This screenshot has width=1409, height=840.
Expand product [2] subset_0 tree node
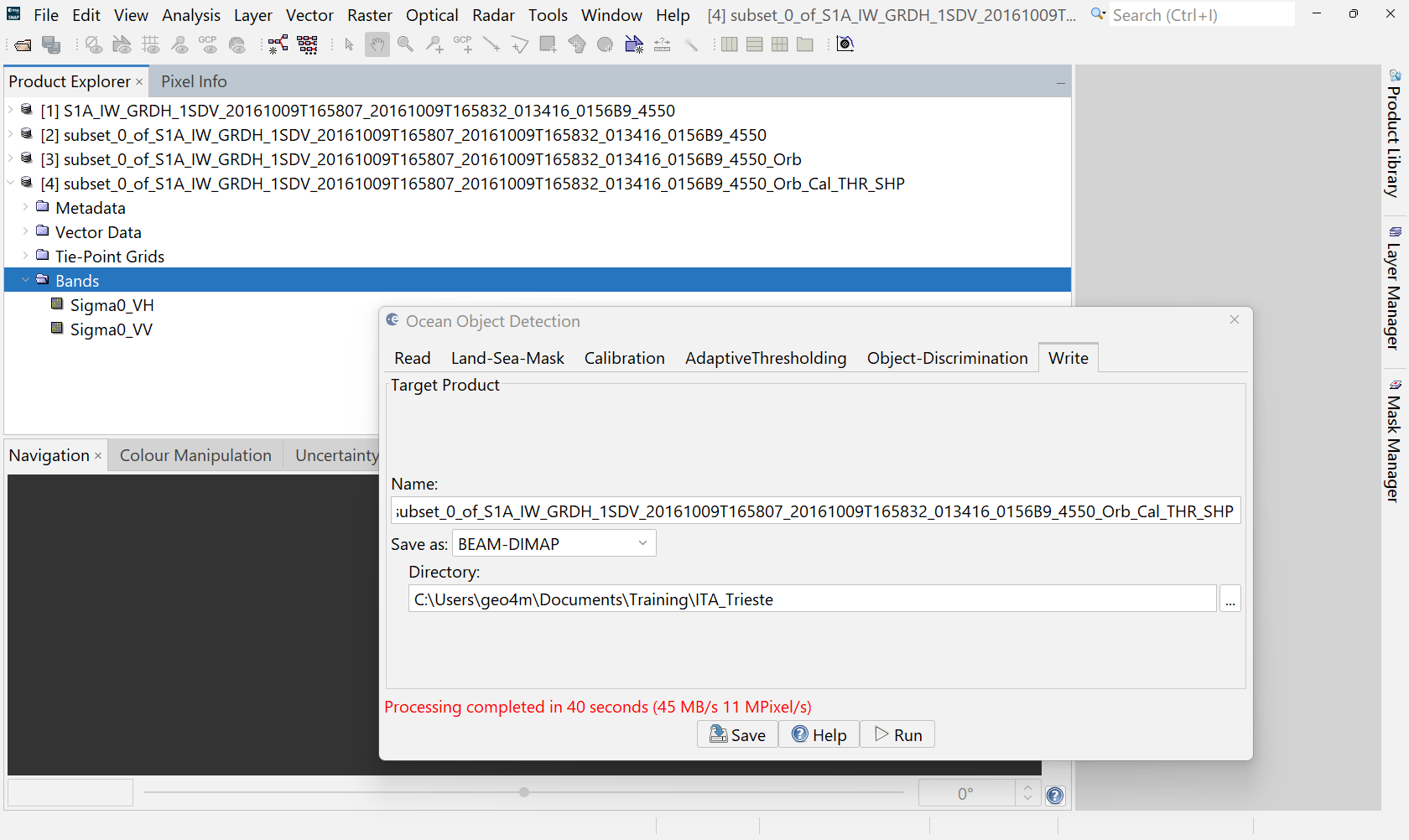[10, 134]
